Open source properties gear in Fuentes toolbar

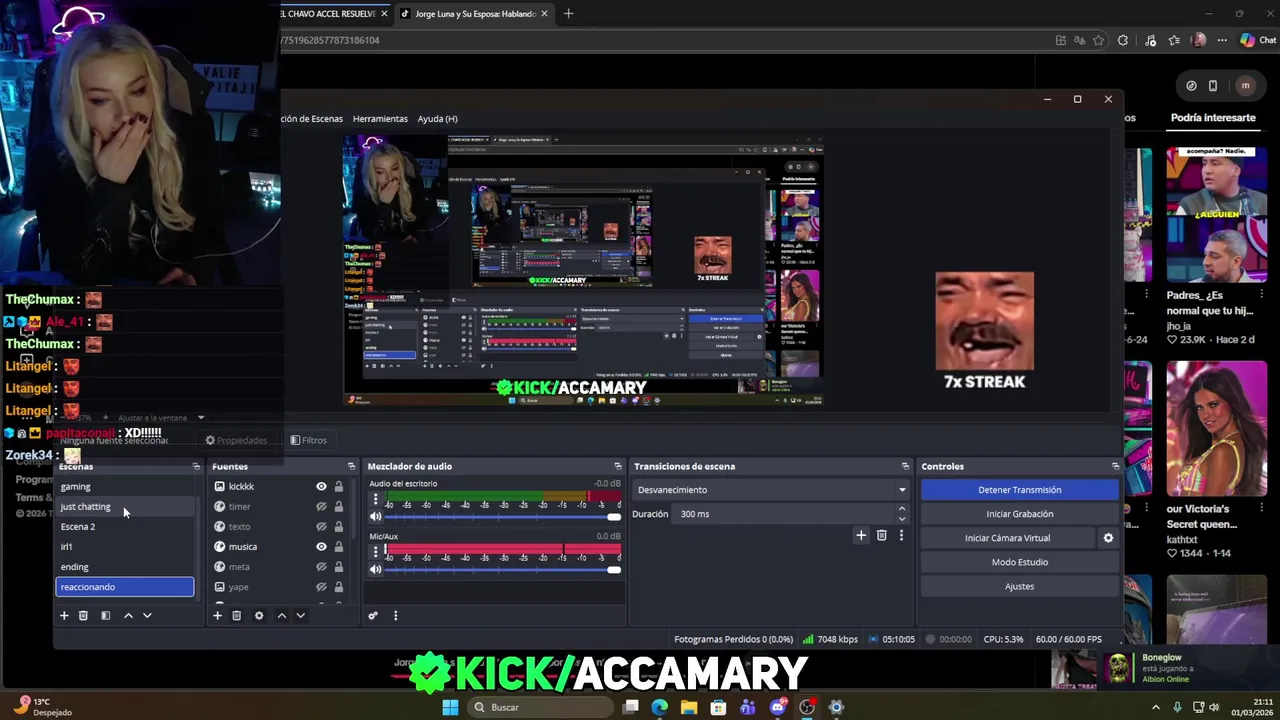259,616
